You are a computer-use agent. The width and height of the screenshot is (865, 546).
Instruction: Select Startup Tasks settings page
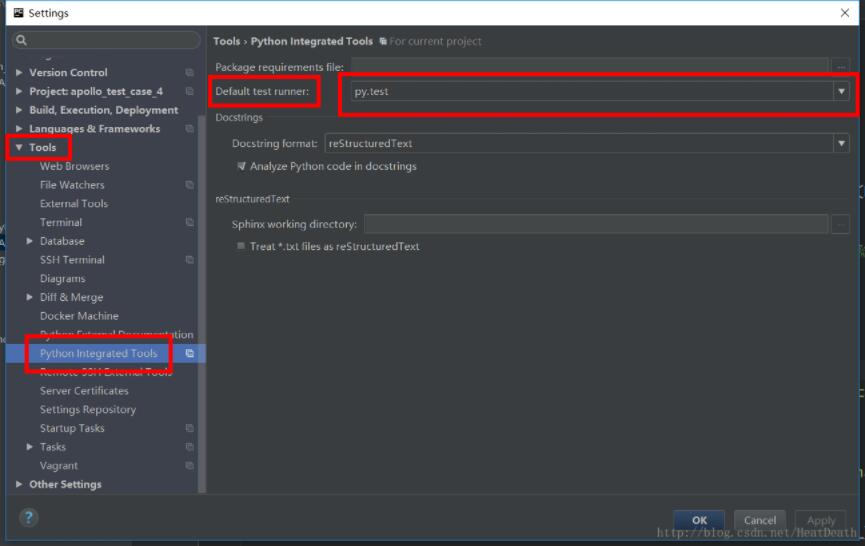click(72, 428)
